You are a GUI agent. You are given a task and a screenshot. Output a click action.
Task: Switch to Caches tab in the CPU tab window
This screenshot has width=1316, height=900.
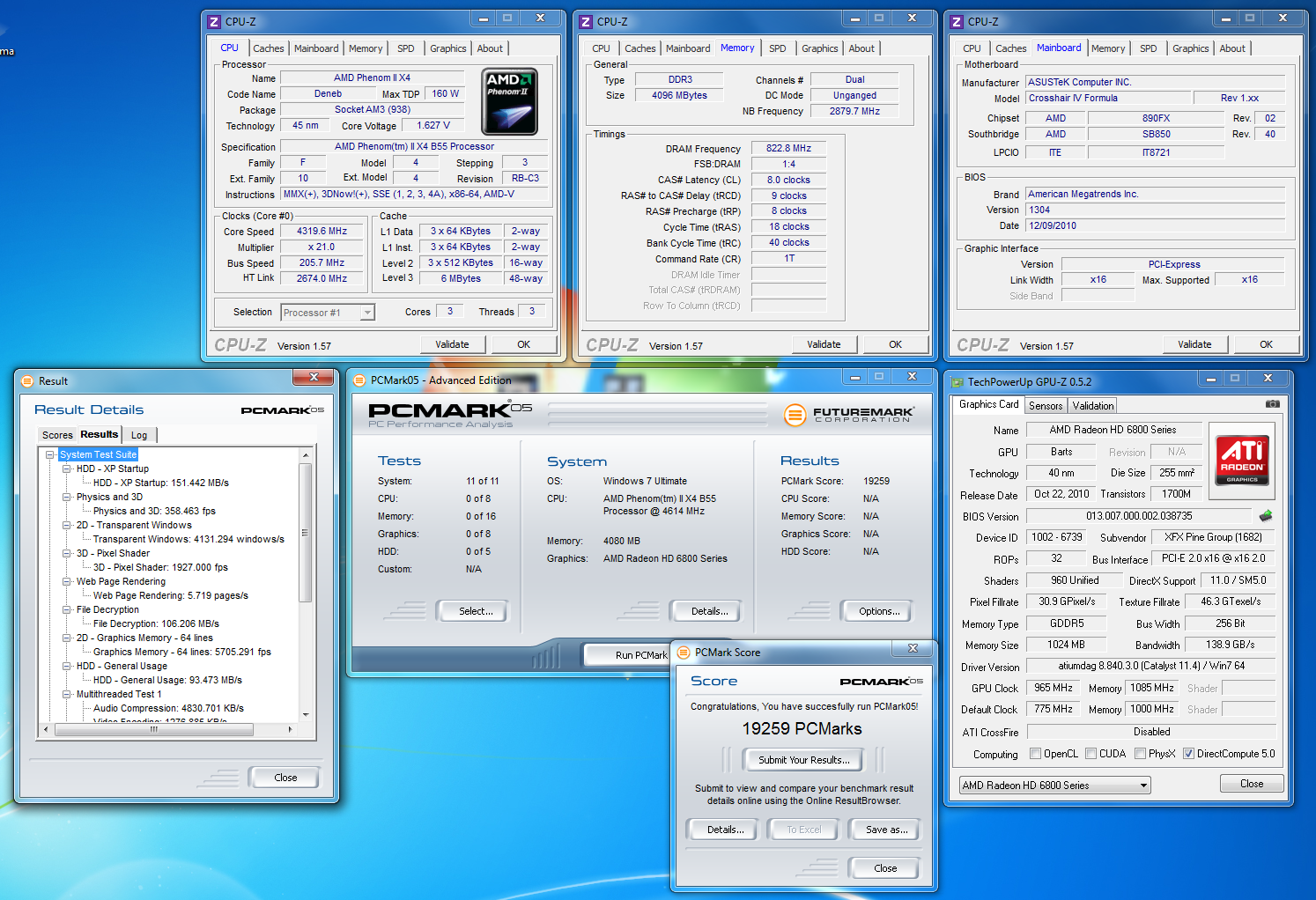click(x=269, y=49)
